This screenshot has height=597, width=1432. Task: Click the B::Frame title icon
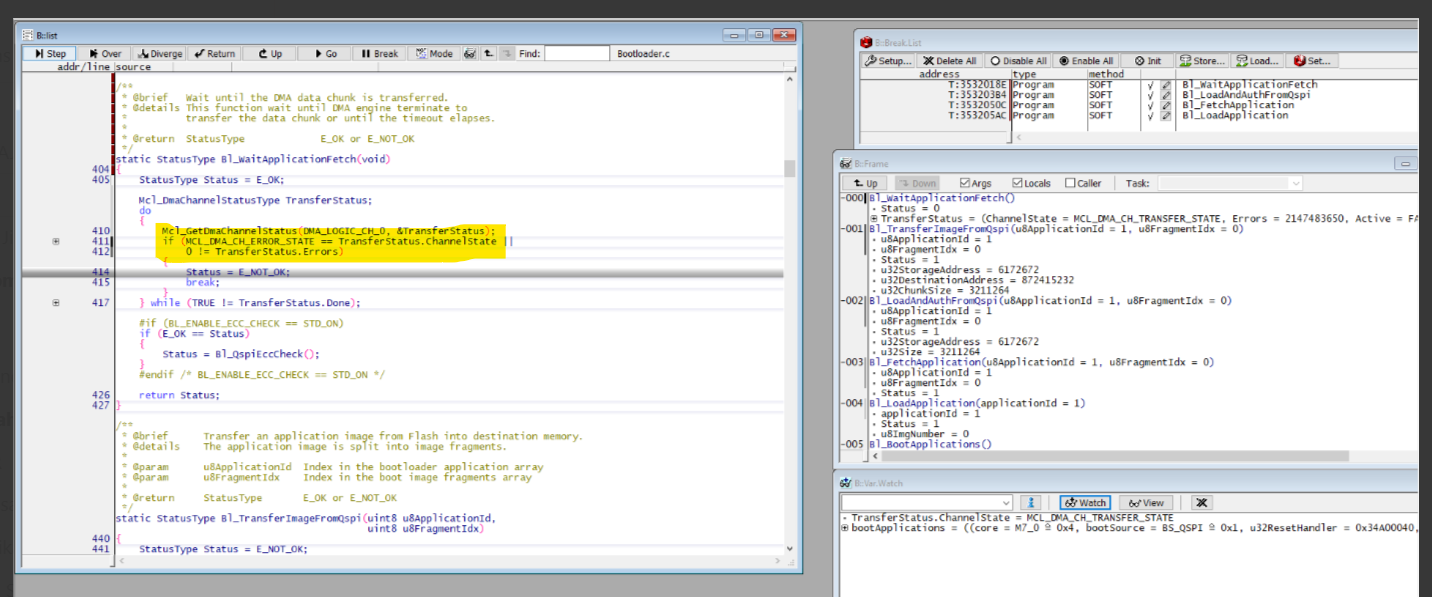pos(845,163)
